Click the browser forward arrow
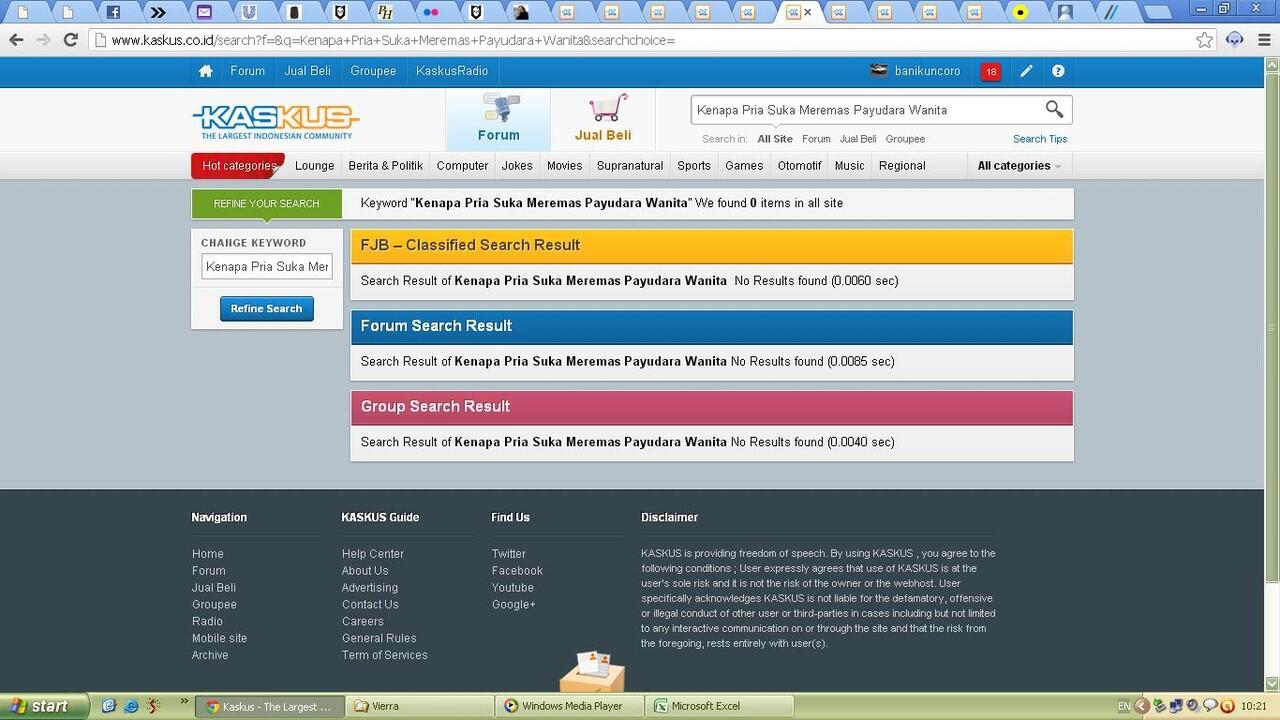This screenshot has width=1280, height=720. point(43,40)
